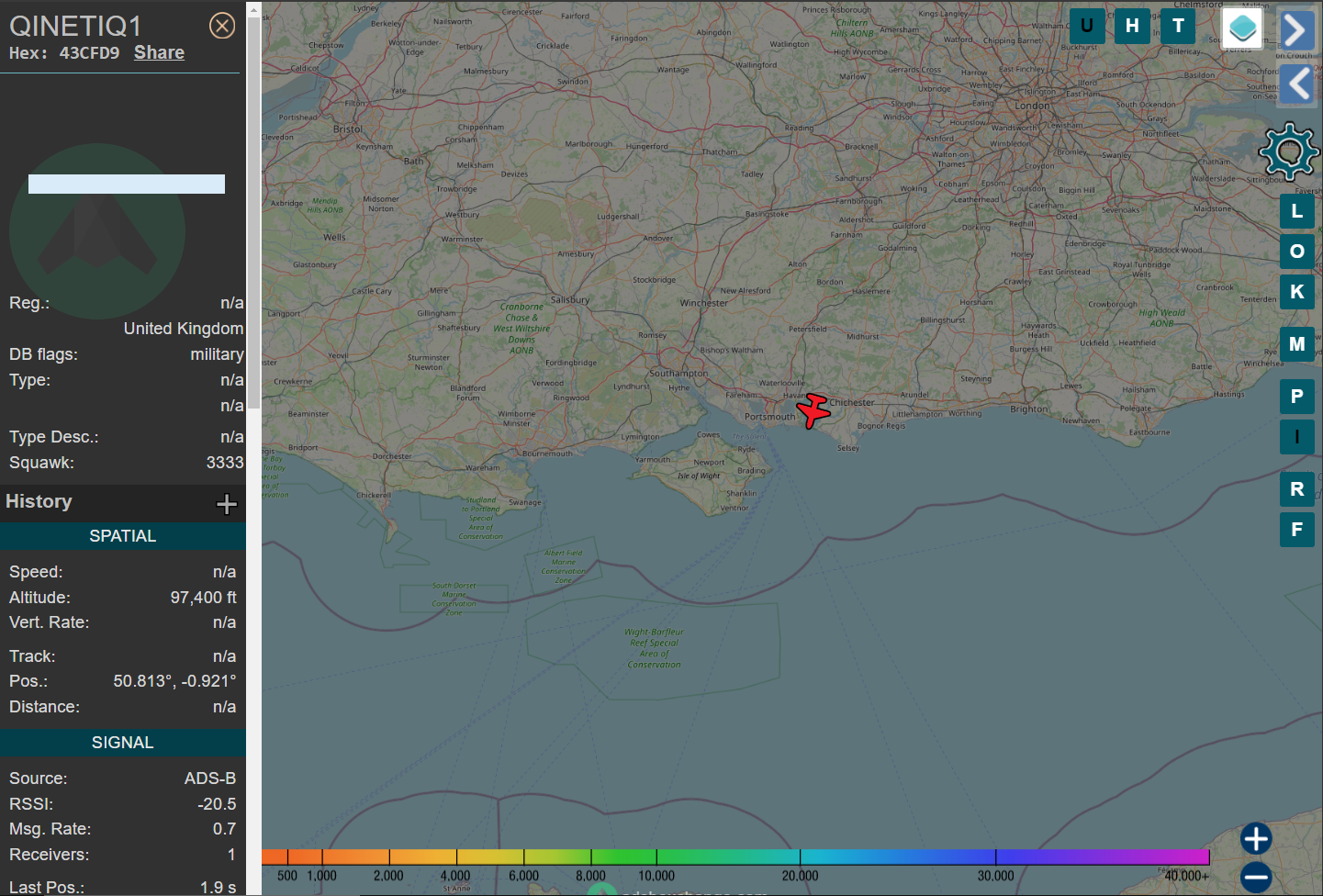The width and height of the screenshot is (1323, 896).
Task: Click the SIGNAL section header
Action: click(x=123, y=743)
